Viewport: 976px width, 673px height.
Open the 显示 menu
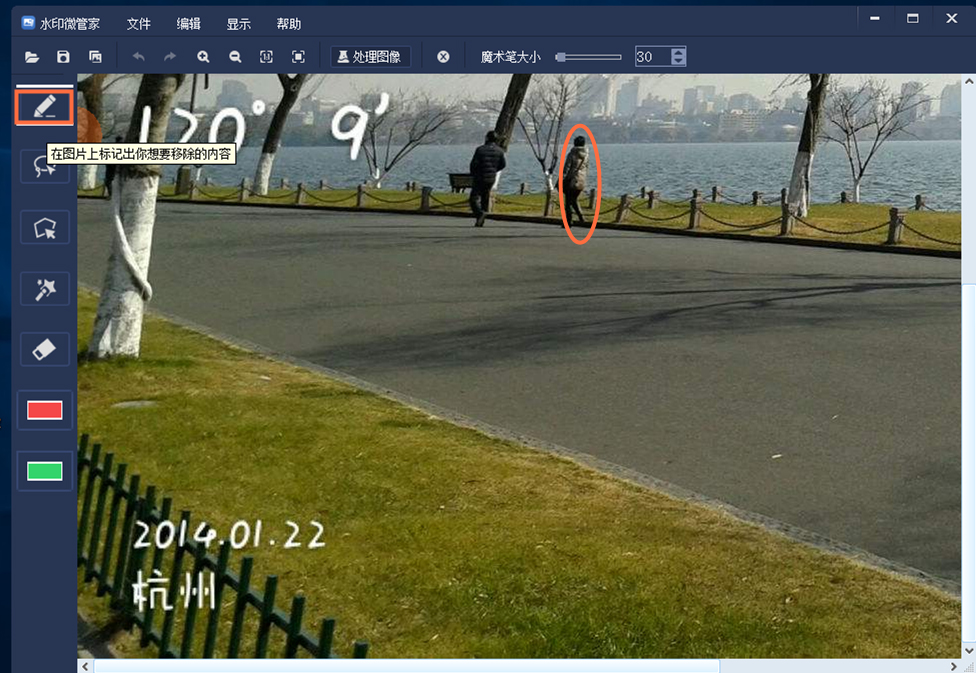pos(238,24)
